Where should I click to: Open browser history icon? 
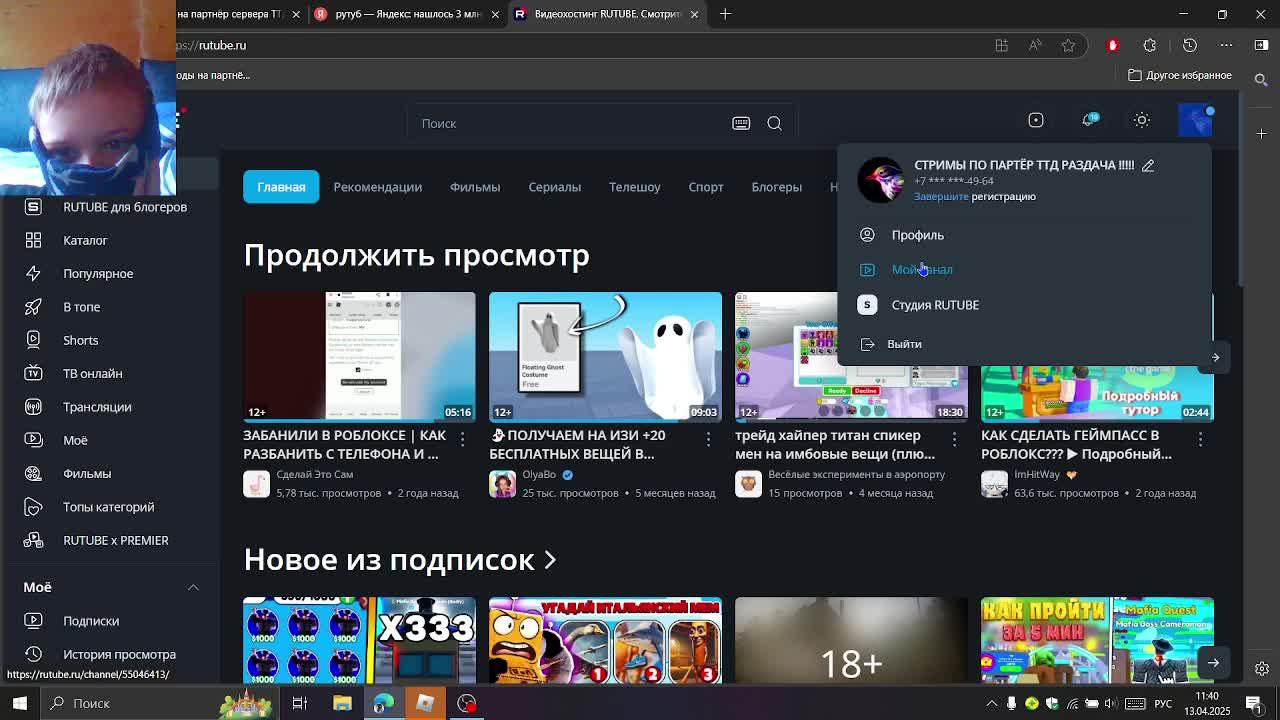click(1189, 45)
